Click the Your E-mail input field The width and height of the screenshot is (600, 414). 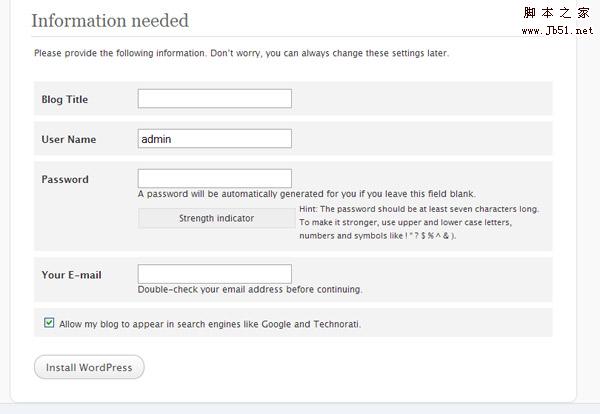(x=214, y=274)
